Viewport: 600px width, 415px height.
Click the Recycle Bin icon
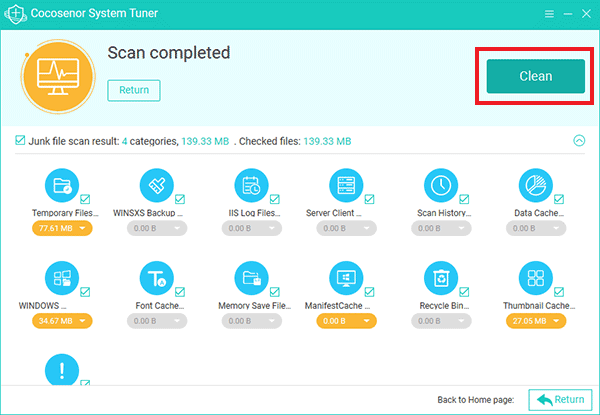coord(441,278)
